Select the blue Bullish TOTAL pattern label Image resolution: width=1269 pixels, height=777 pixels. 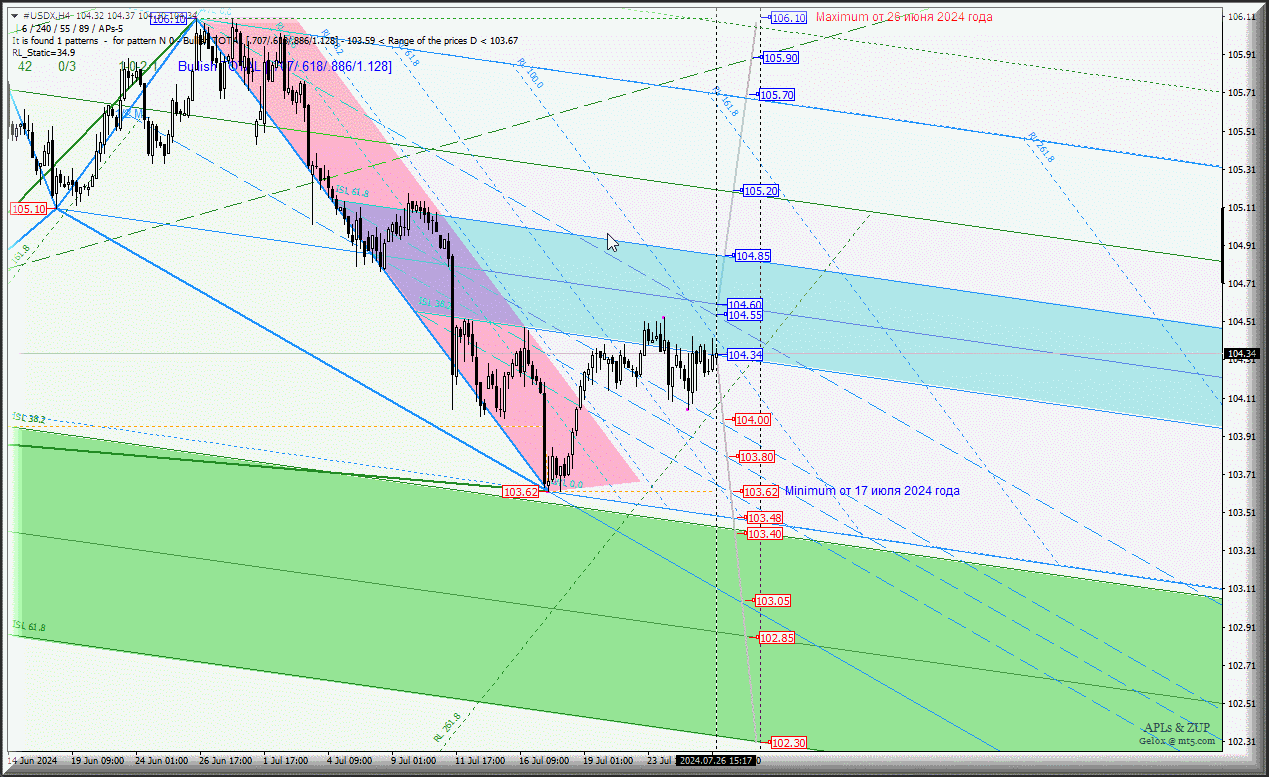285,66
